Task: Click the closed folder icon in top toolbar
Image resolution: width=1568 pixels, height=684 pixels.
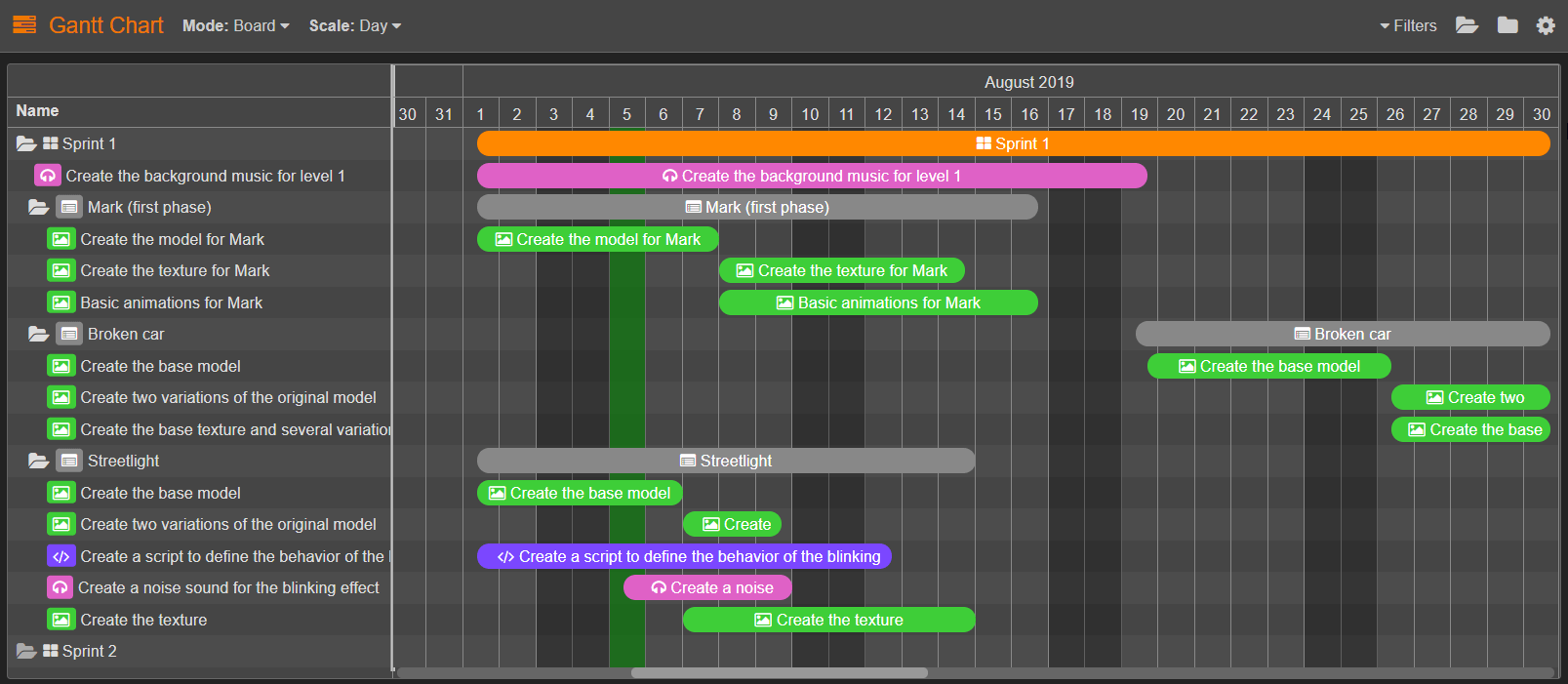Action: coord(1508,25)
